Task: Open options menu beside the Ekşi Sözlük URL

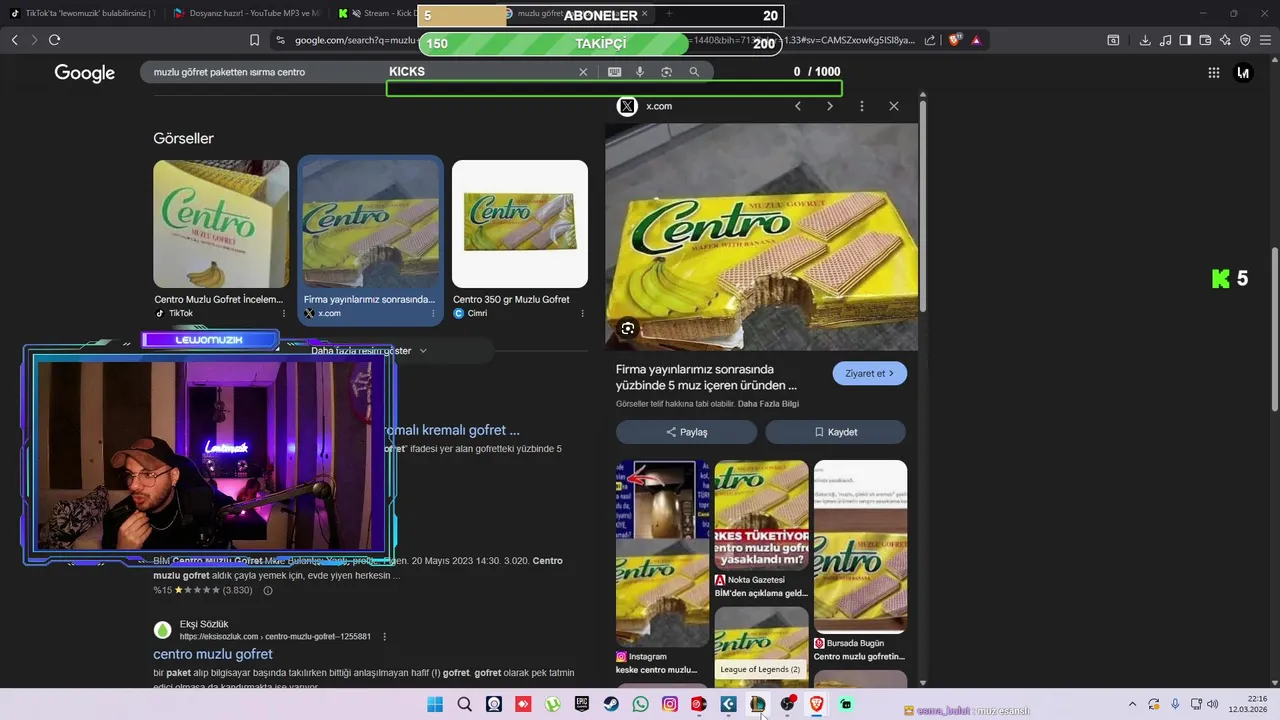Action: 385,637
